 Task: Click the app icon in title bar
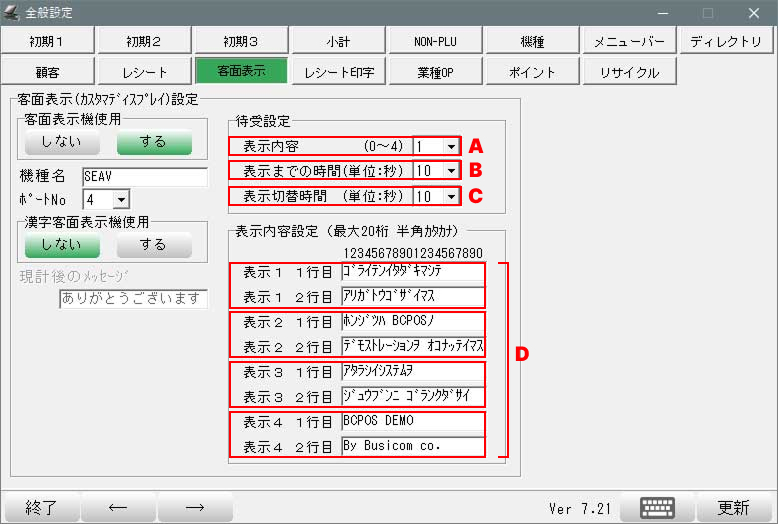(x=12, y=13)
